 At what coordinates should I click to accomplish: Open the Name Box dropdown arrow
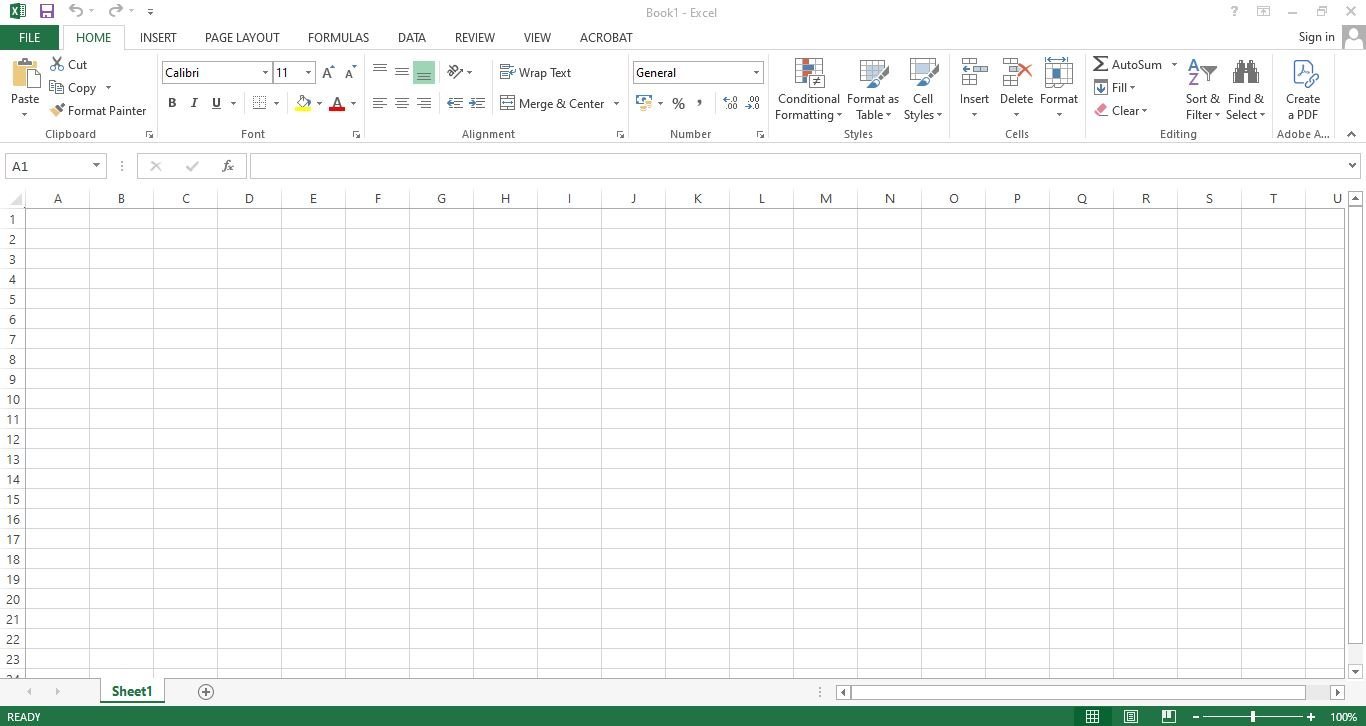pos(96,166)
